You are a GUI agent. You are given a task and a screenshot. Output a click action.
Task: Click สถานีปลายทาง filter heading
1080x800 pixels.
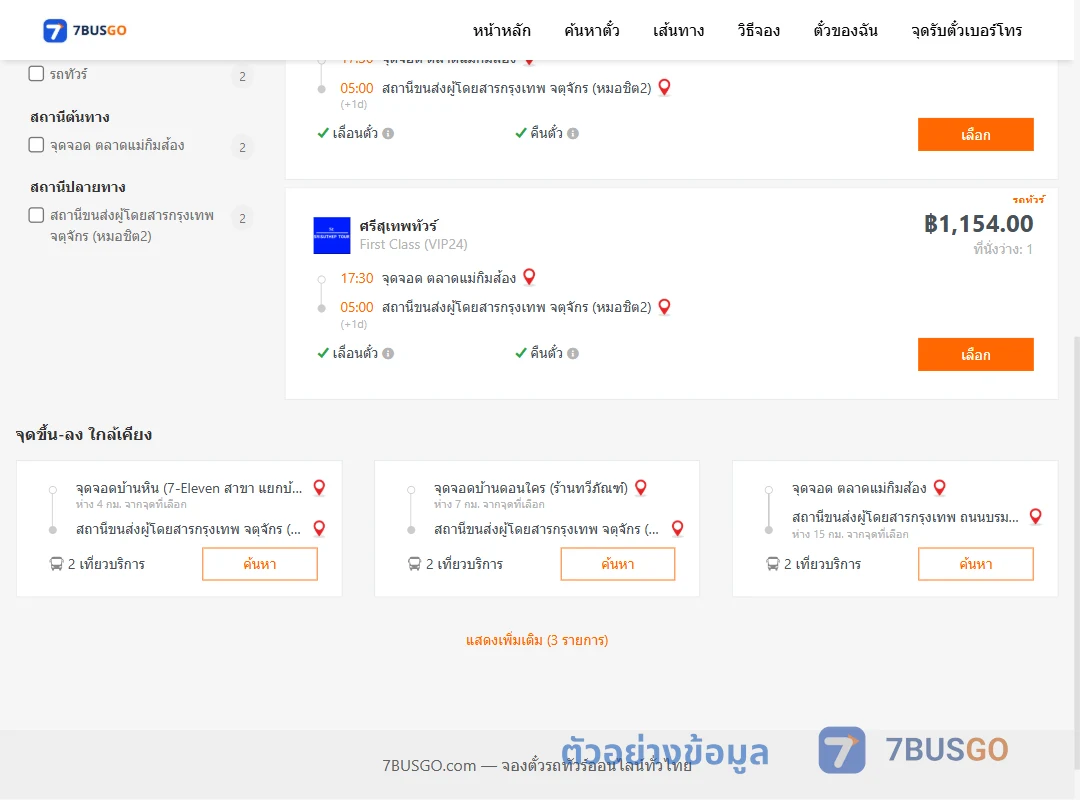click(78, 187)
